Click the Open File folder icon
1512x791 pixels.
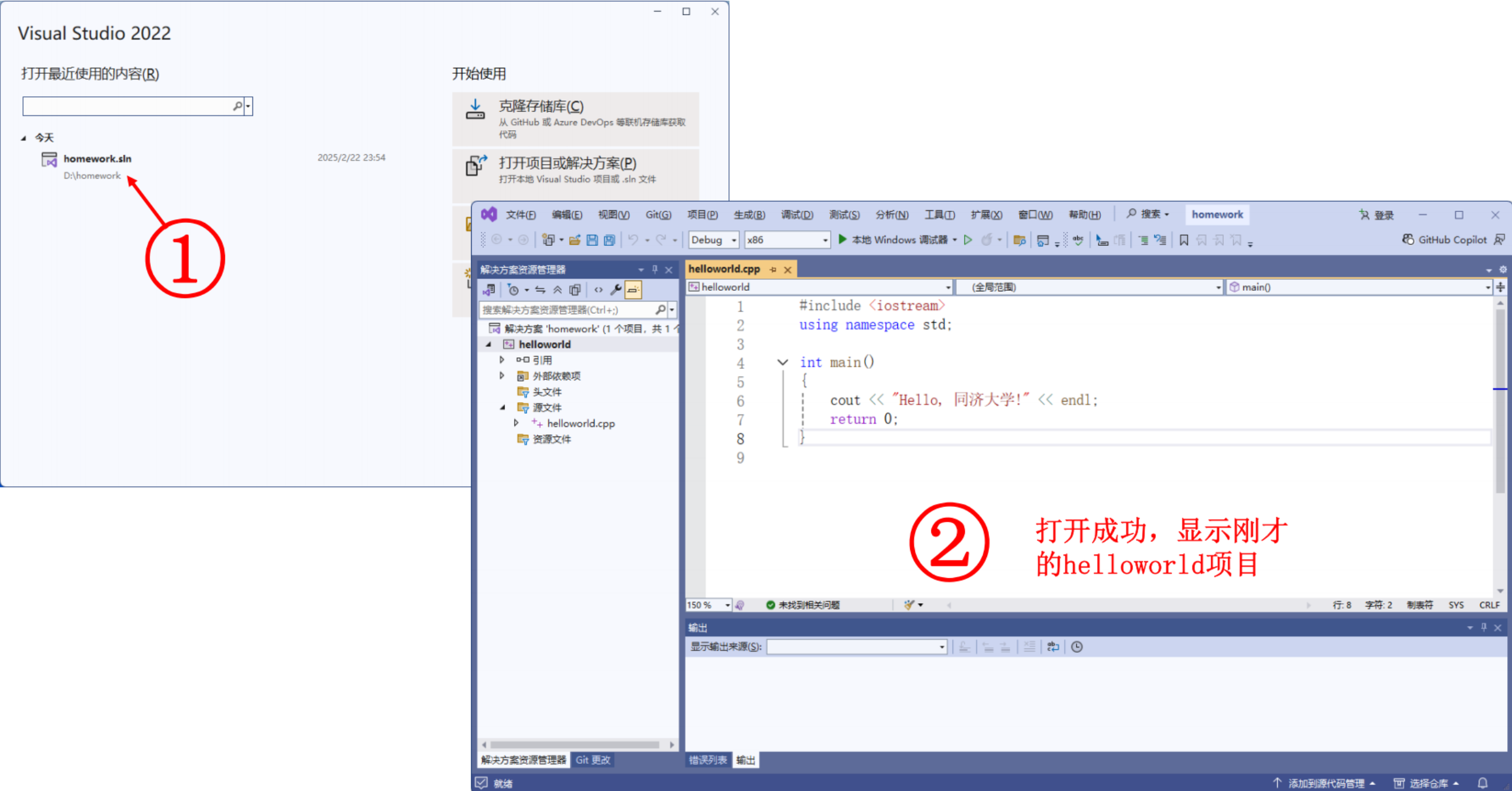(x=575, y=240)
